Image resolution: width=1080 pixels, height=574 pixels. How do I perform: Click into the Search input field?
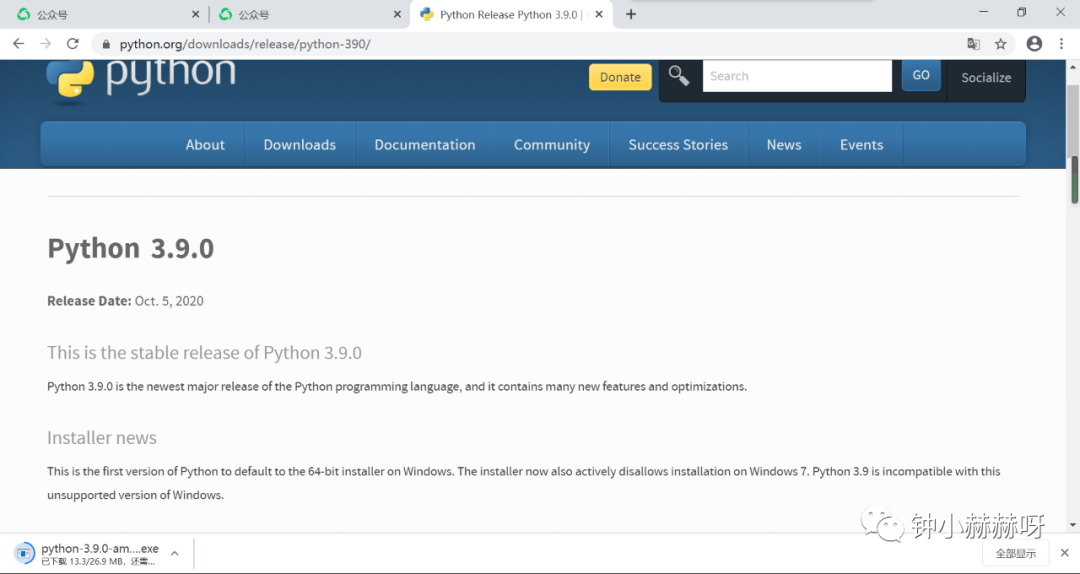797,76
